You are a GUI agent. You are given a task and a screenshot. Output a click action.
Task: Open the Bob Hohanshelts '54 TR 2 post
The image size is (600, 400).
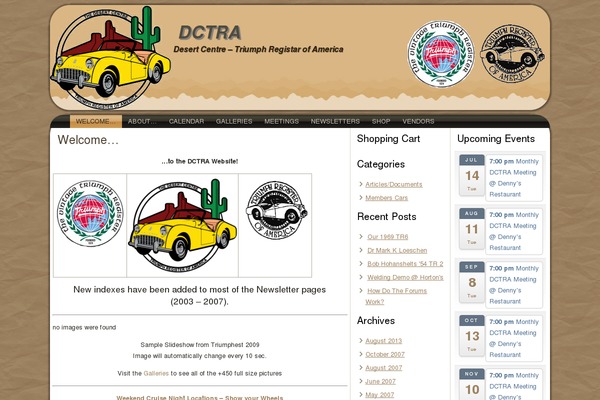tap(405, 264)
